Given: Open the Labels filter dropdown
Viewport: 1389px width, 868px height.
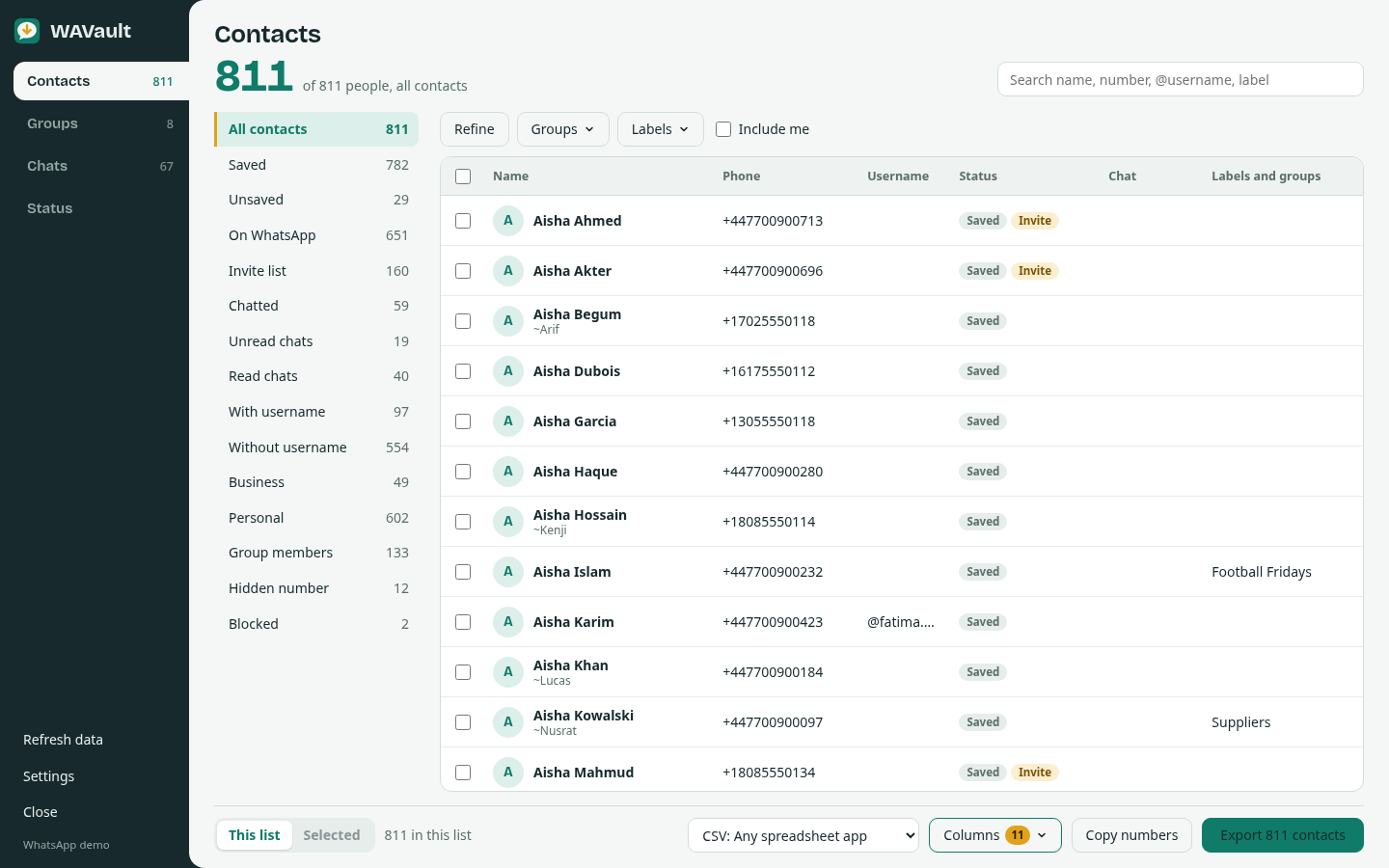Looking at the screenshot, I should [661, 129].
